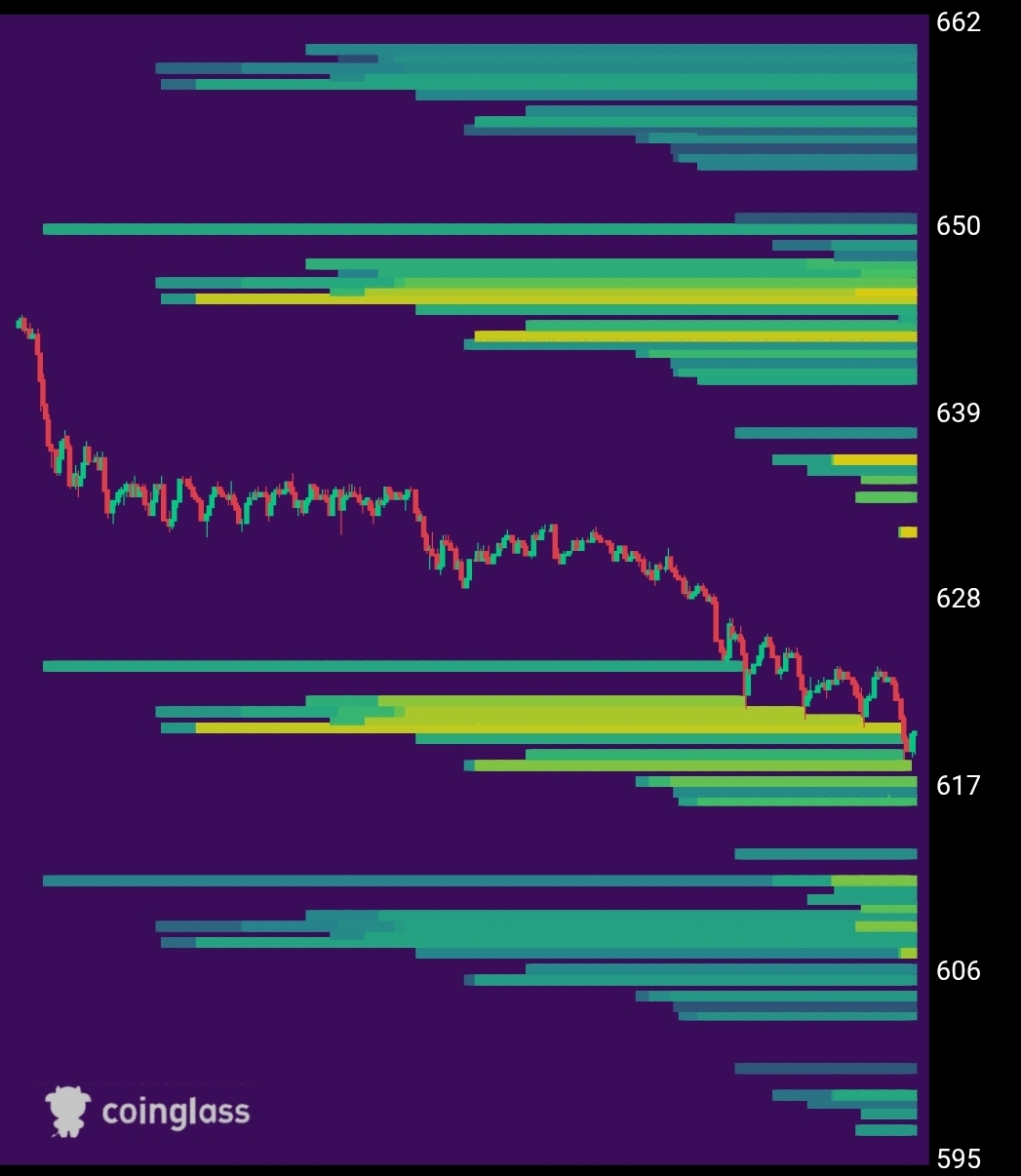Click the 639 price level label
The height and width of the screenshot is (1176, 1021).
958,413
